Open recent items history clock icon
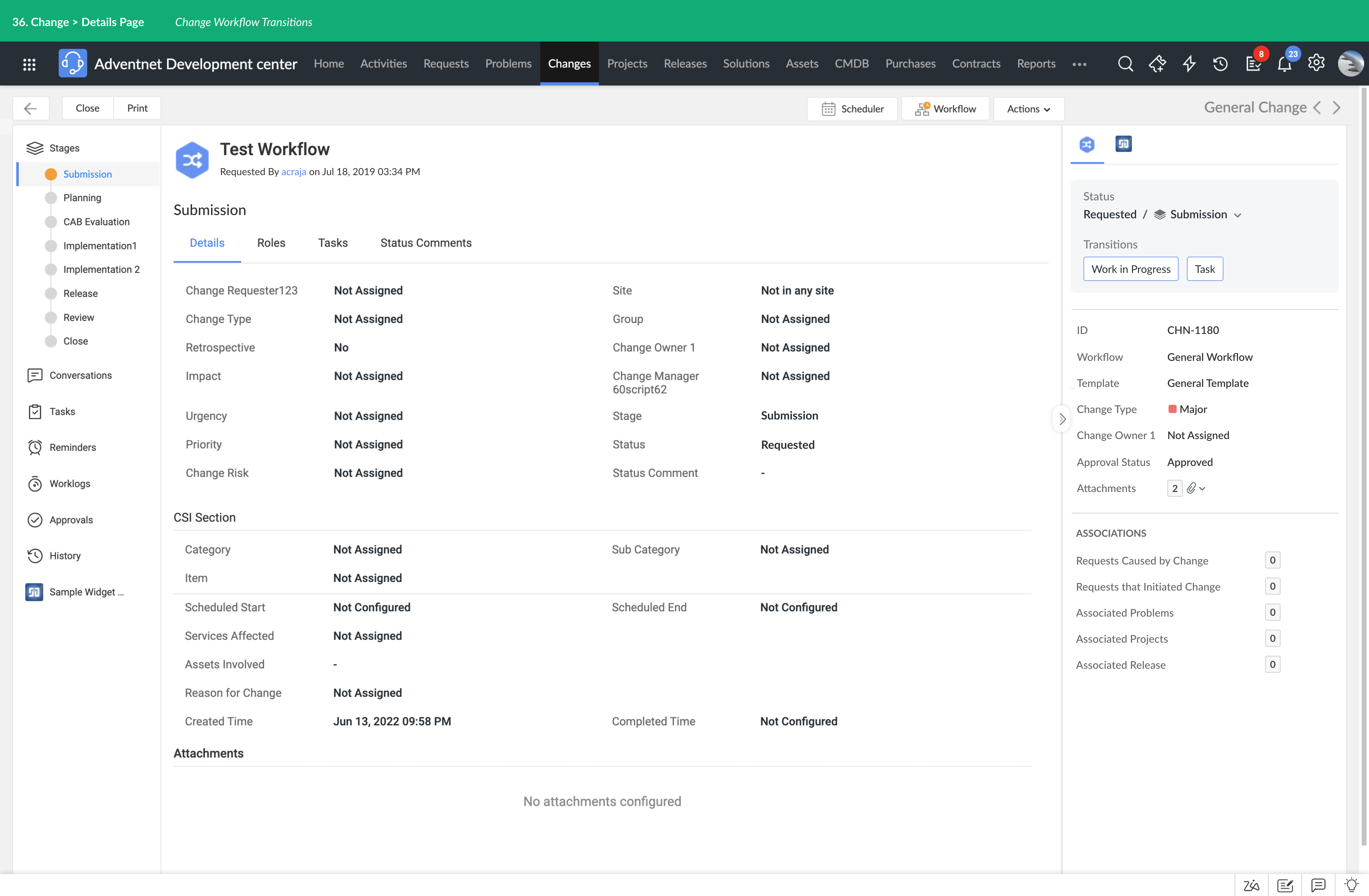Image resolution: width=1369 pixels, height=896 pixels. tap(1220, 64)
